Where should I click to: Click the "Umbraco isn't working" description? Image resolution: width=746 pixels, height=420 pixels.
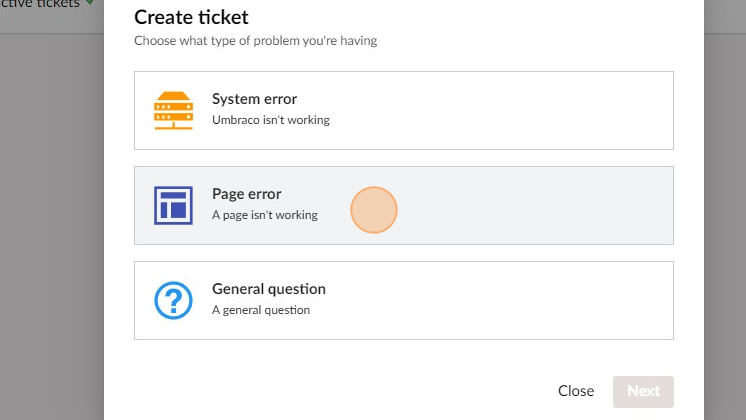[270, 120]
